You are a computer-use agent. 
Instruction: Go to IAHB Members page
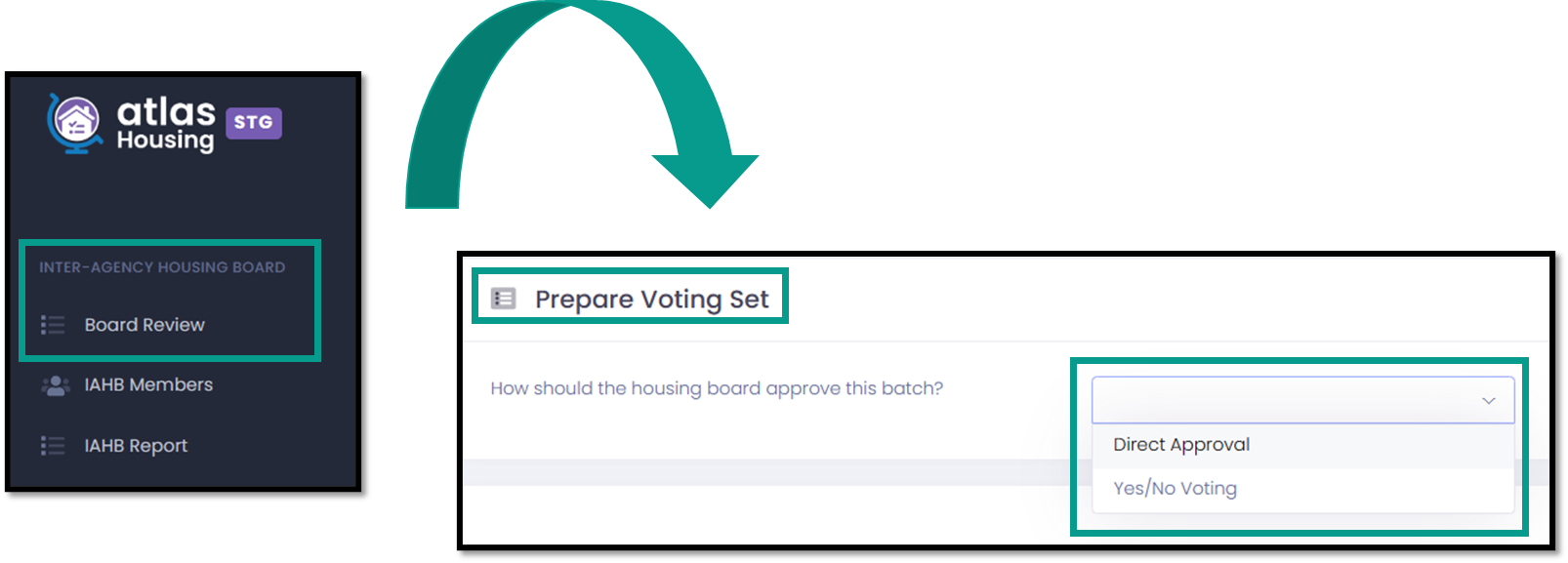coord(148,385)
